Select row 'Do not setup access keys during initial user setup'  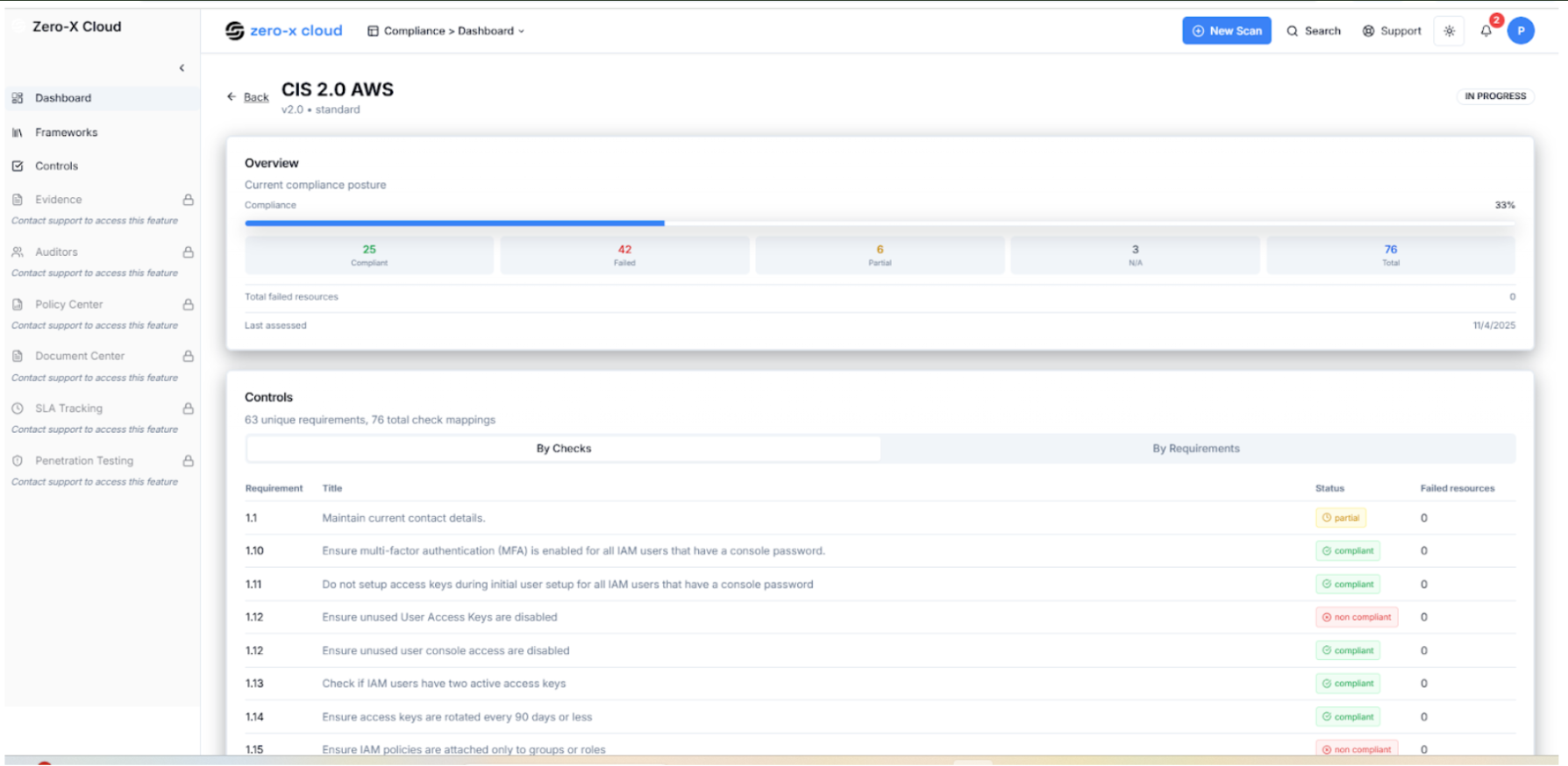coord(880,585)
